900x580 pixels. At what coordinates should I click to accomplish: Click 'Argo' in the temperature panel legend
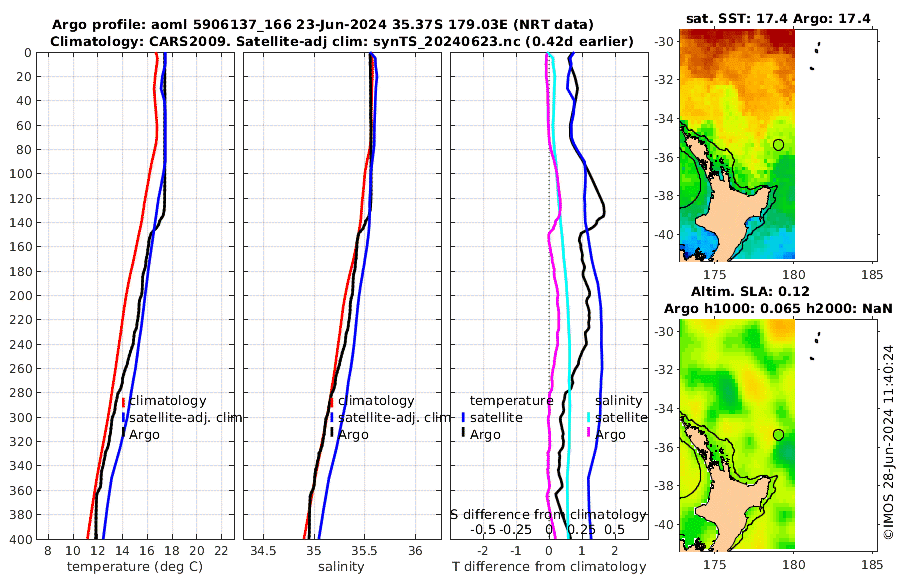144,435
